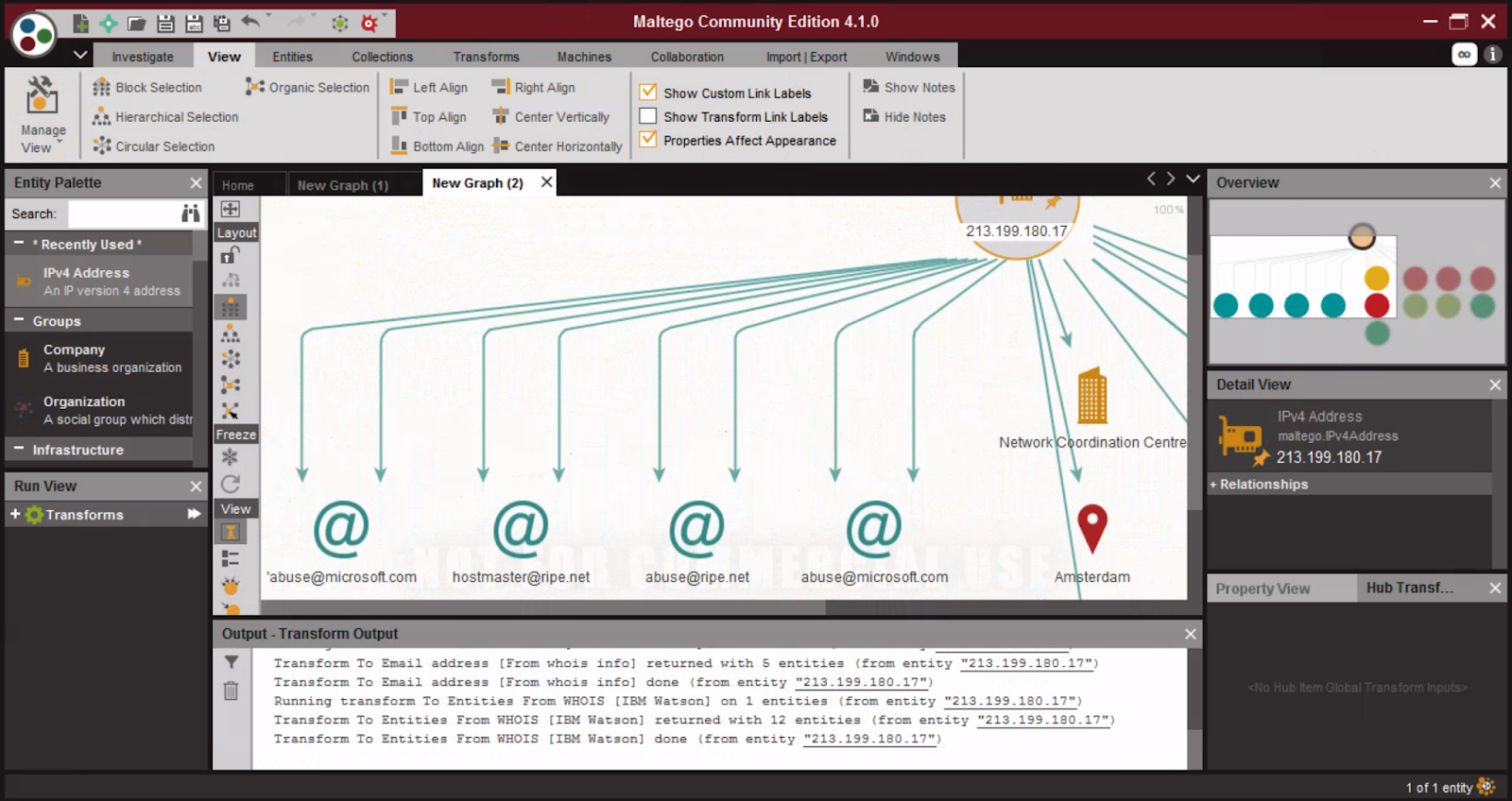Click the gear icon in status bar
This screenshot has height=801, width=1512.
click(1486, 786)
